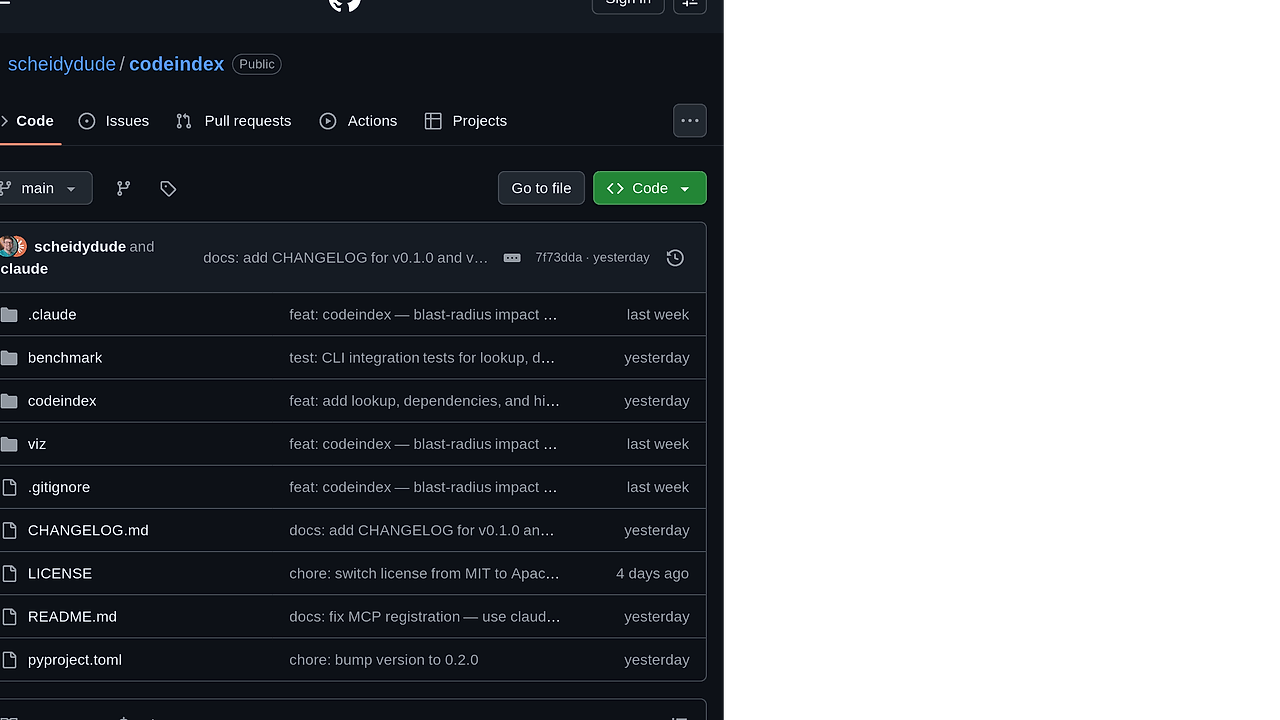This screenshot has width=1280, height=720.
Task: Click the Actions play icon
Action: pyautogui.click(x=328, y=121)
